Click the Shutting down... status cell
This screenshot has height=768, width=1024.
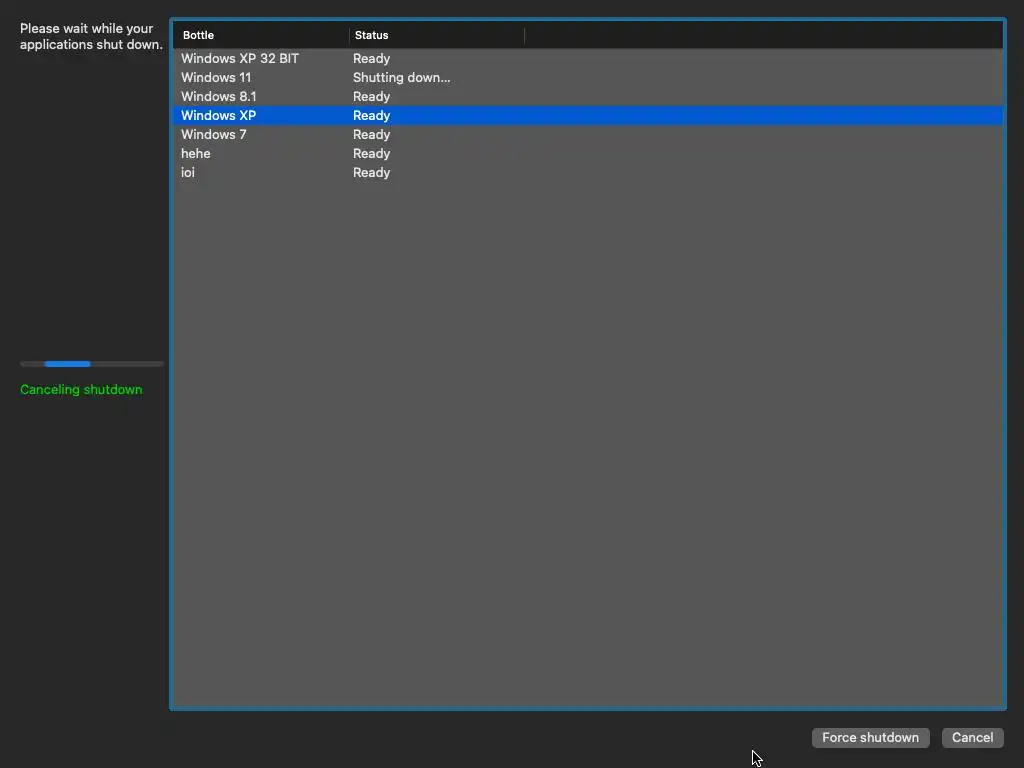(401, 77)
